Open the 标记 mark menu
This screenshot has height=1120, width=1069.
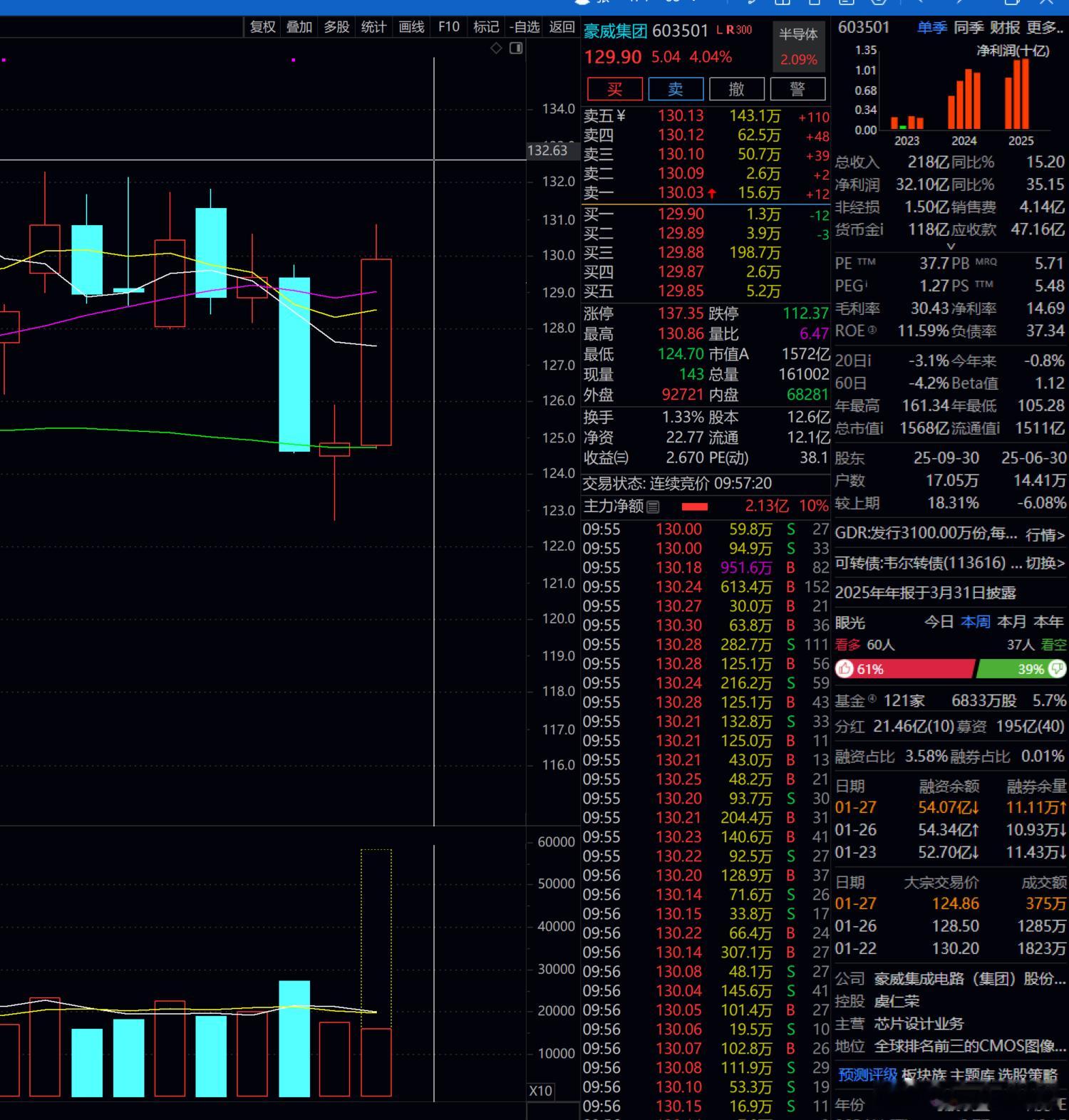coord(486,27)
